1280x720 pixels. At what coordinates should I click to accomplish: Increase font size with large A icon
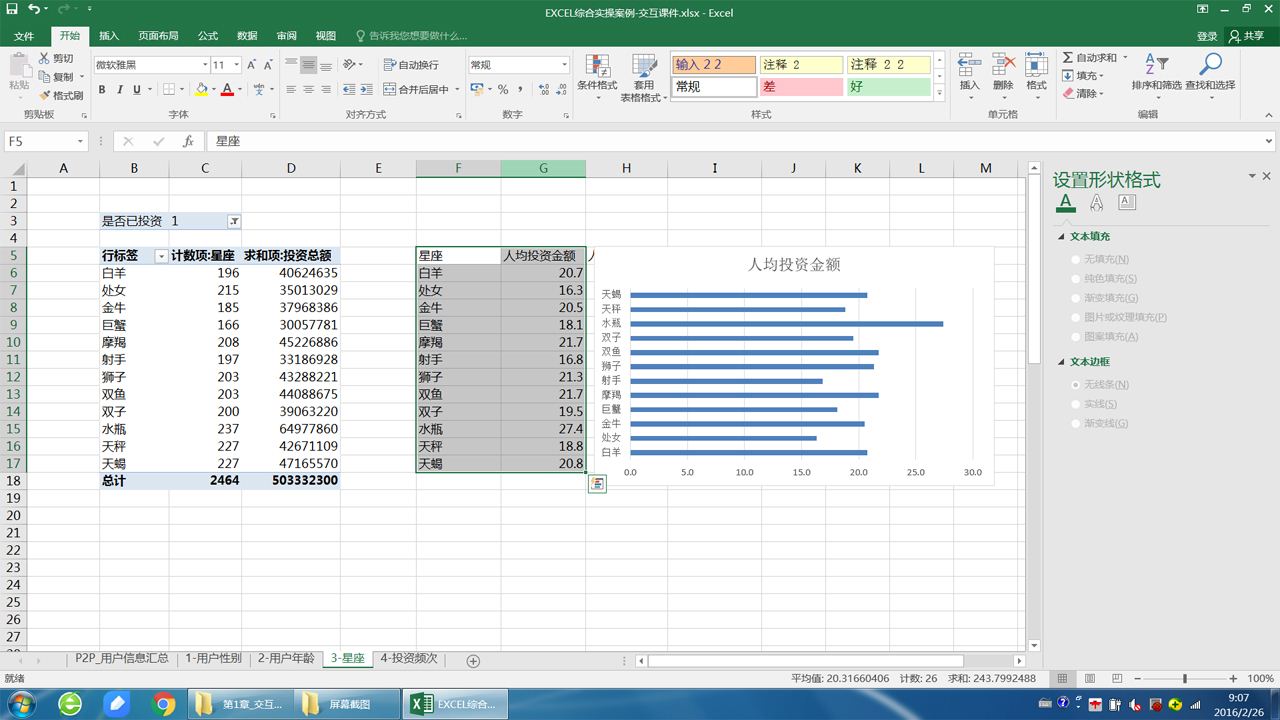tap(251, 65)
